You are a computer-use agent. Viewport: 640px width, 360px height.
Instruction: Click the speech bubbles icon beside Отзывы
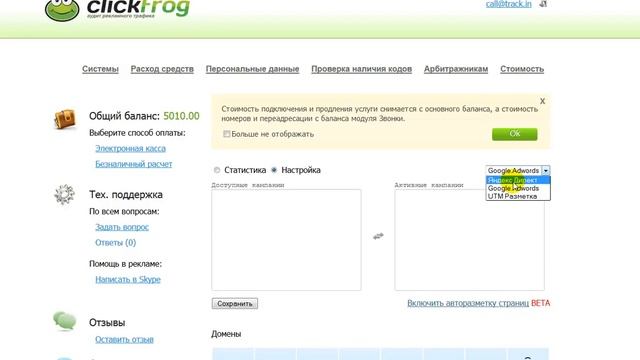coord(64,321)
